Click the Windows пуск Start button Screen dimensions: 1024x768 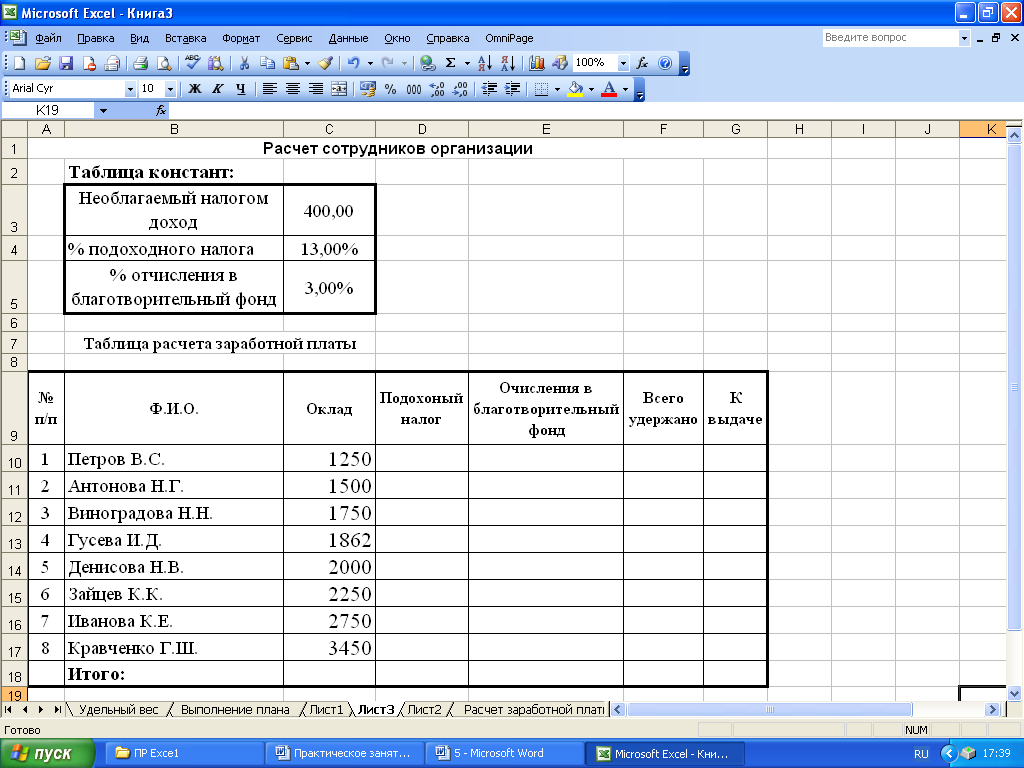pos(47,754)
